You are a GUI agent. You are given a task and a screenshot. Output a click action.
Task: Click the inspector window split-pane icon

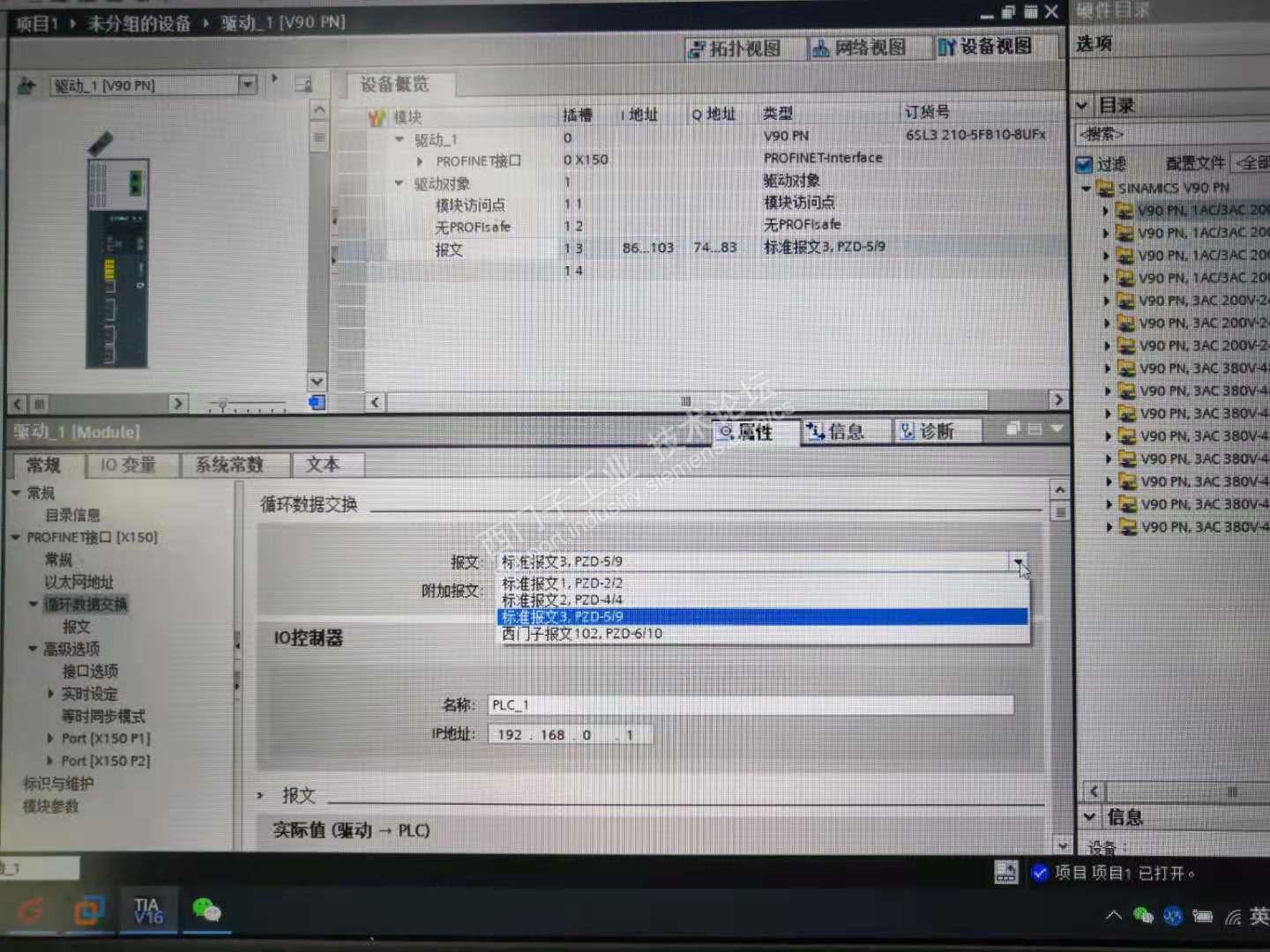coord(1035,428)
